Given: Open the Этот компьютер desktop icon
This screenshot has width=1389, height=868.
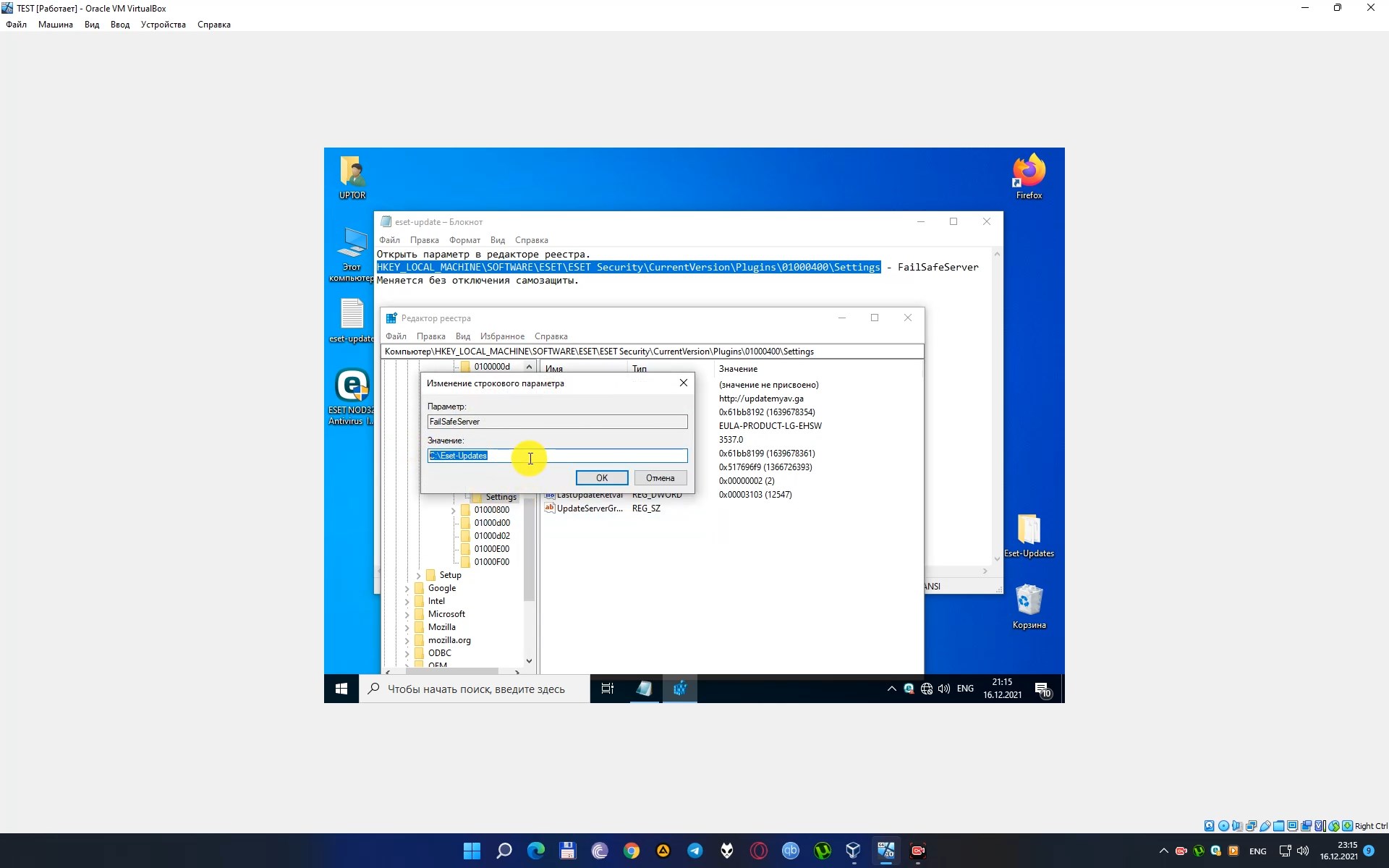Looking at the screenshot, I should coord(352,254).
